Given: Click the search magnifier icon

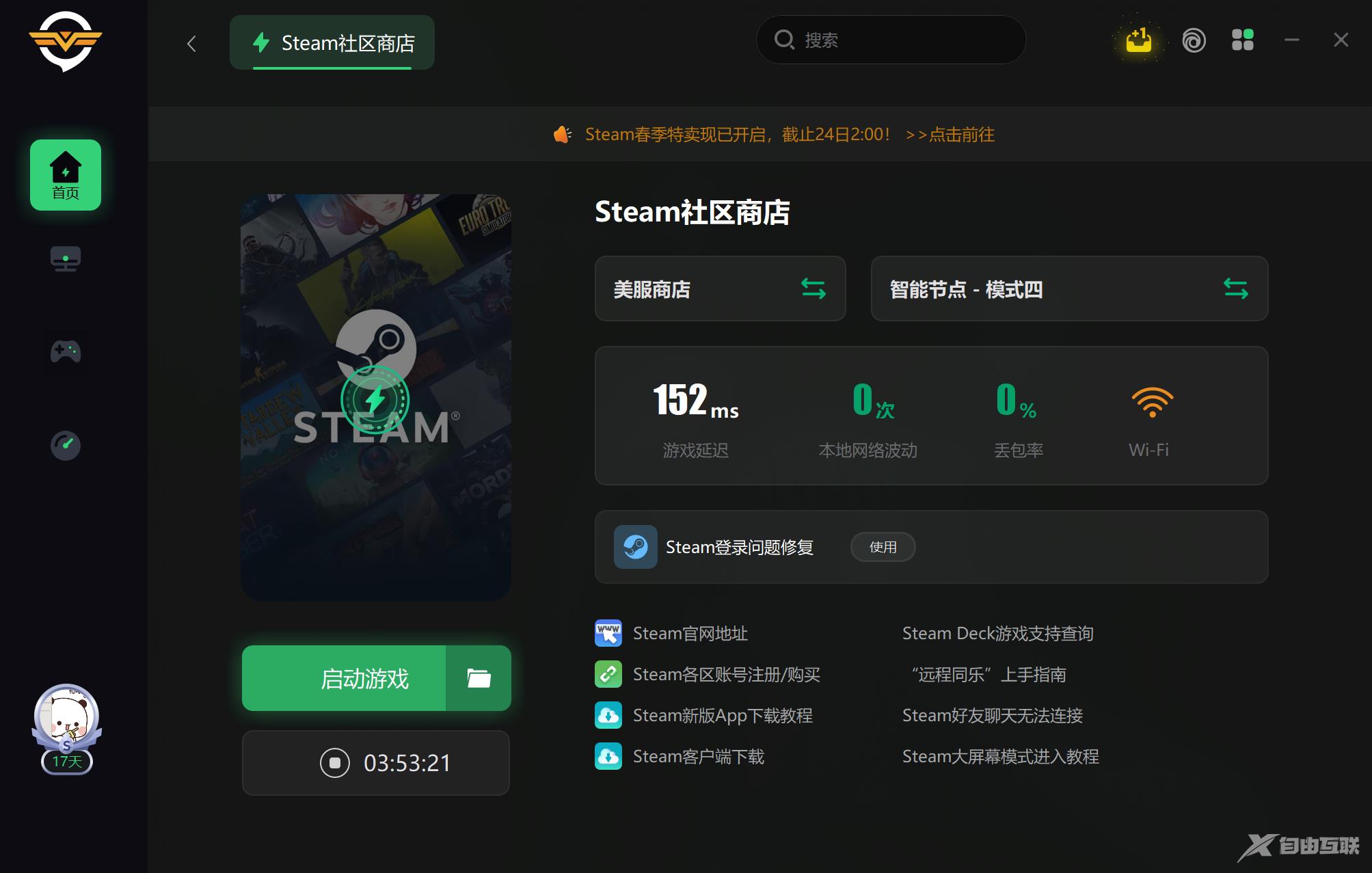Looking at the screenshot, I should [x=784, y=40].
